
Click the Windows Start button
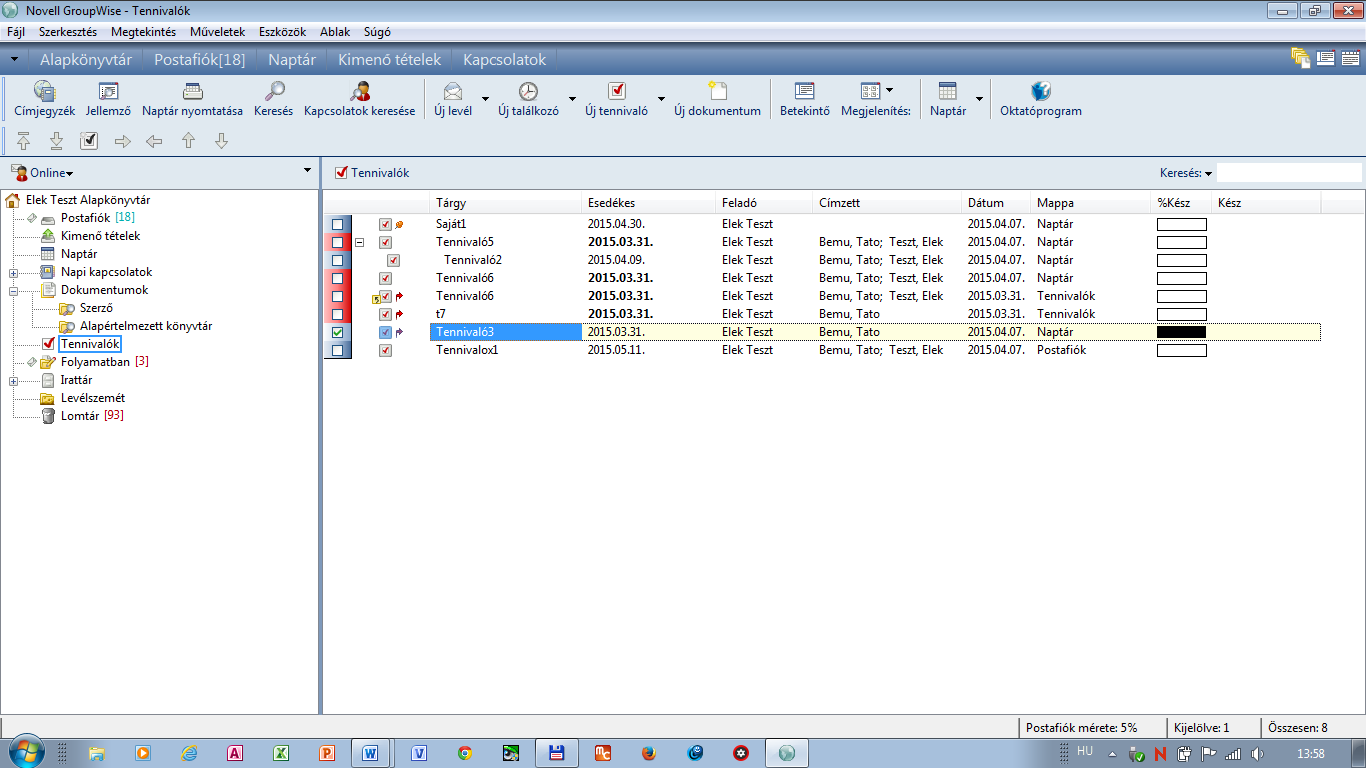point(25,752)
